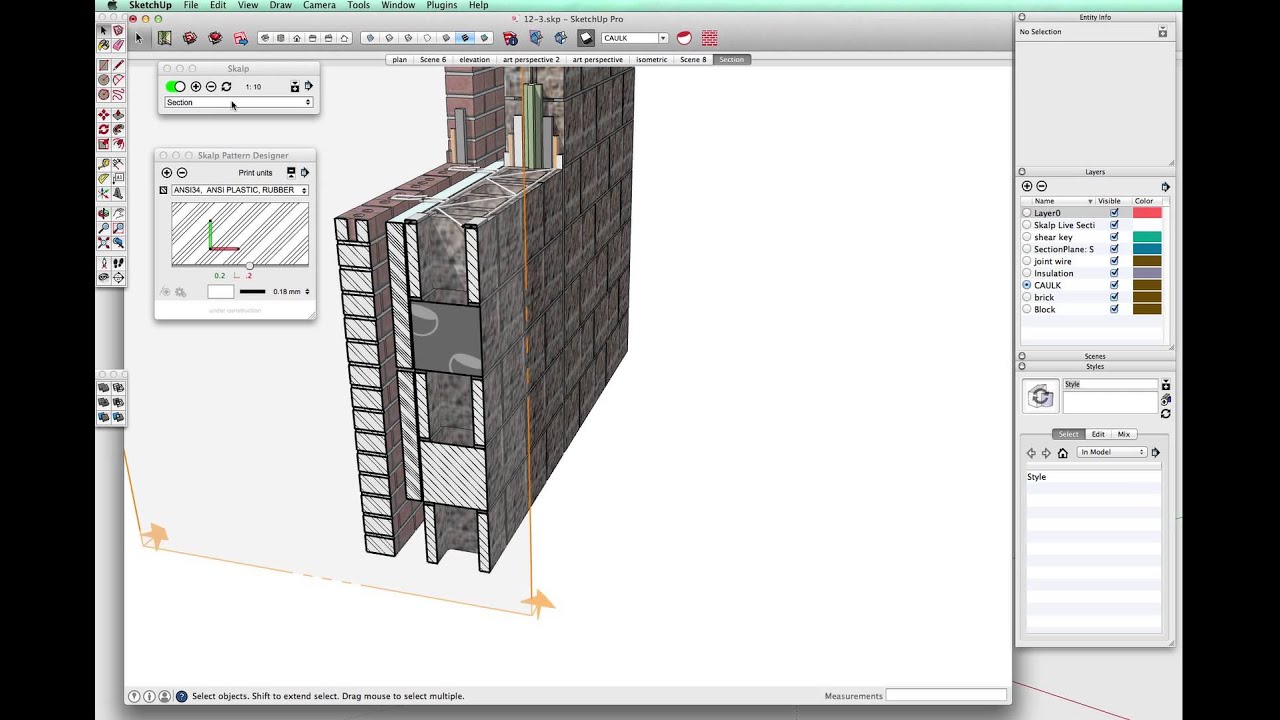Click the Shaded With Textures style icon
This screenshot has height=720, width=1280.
pos(465,38)
